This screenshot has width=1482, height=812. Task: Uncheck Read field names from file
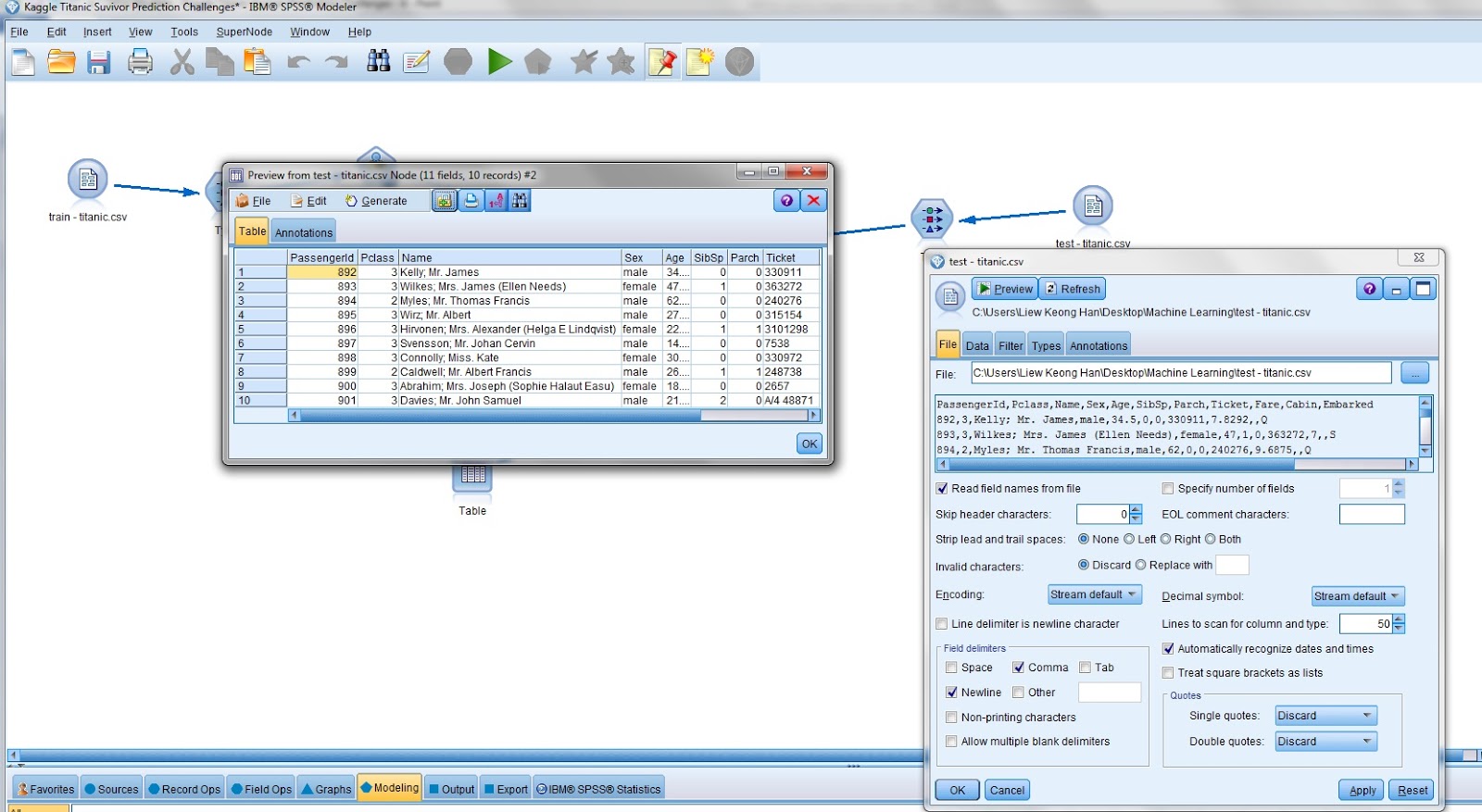tap(942, 489)
